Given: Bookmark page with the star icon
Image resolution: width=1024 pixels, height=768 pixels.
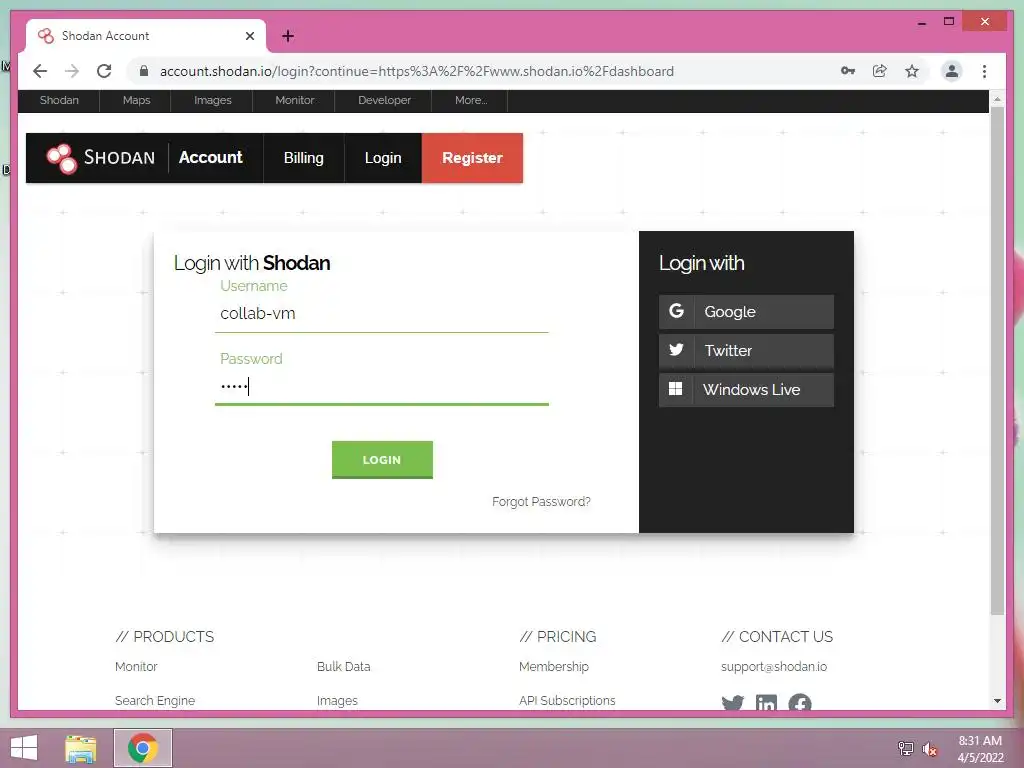Looking at the screenshot, I should point(912,71).
